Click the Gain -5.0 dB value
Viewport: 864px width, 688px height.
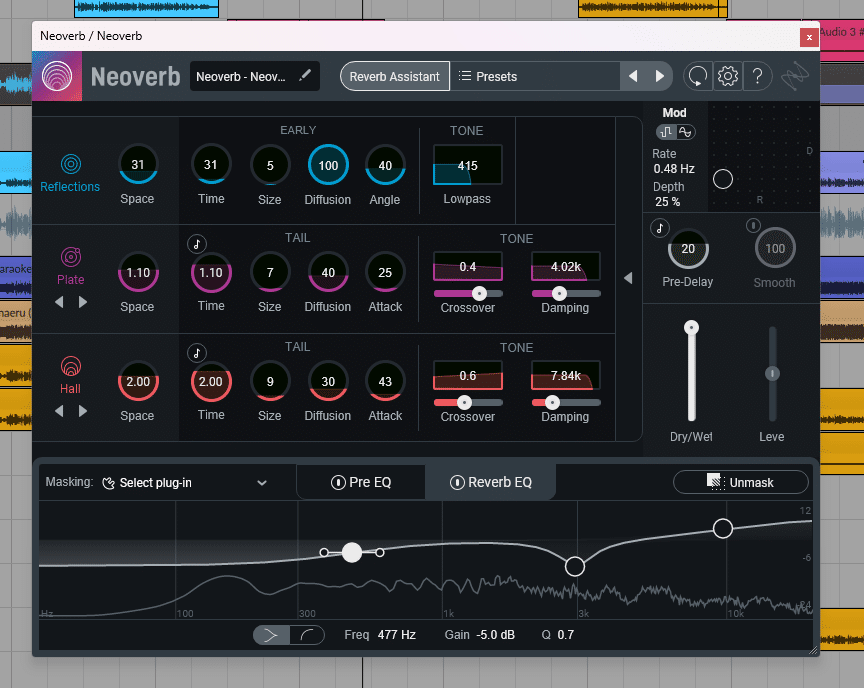495,635
